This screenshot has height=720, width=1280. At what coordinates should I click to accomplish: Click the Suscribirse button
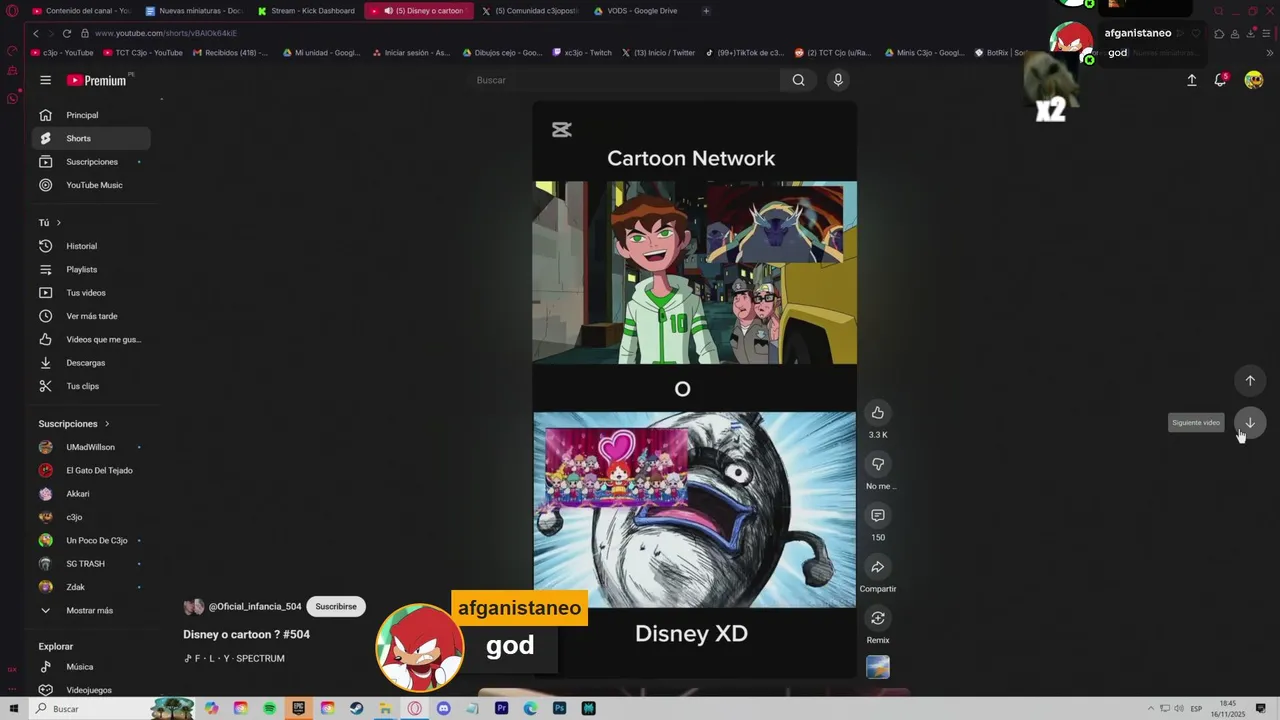[336, 607]
